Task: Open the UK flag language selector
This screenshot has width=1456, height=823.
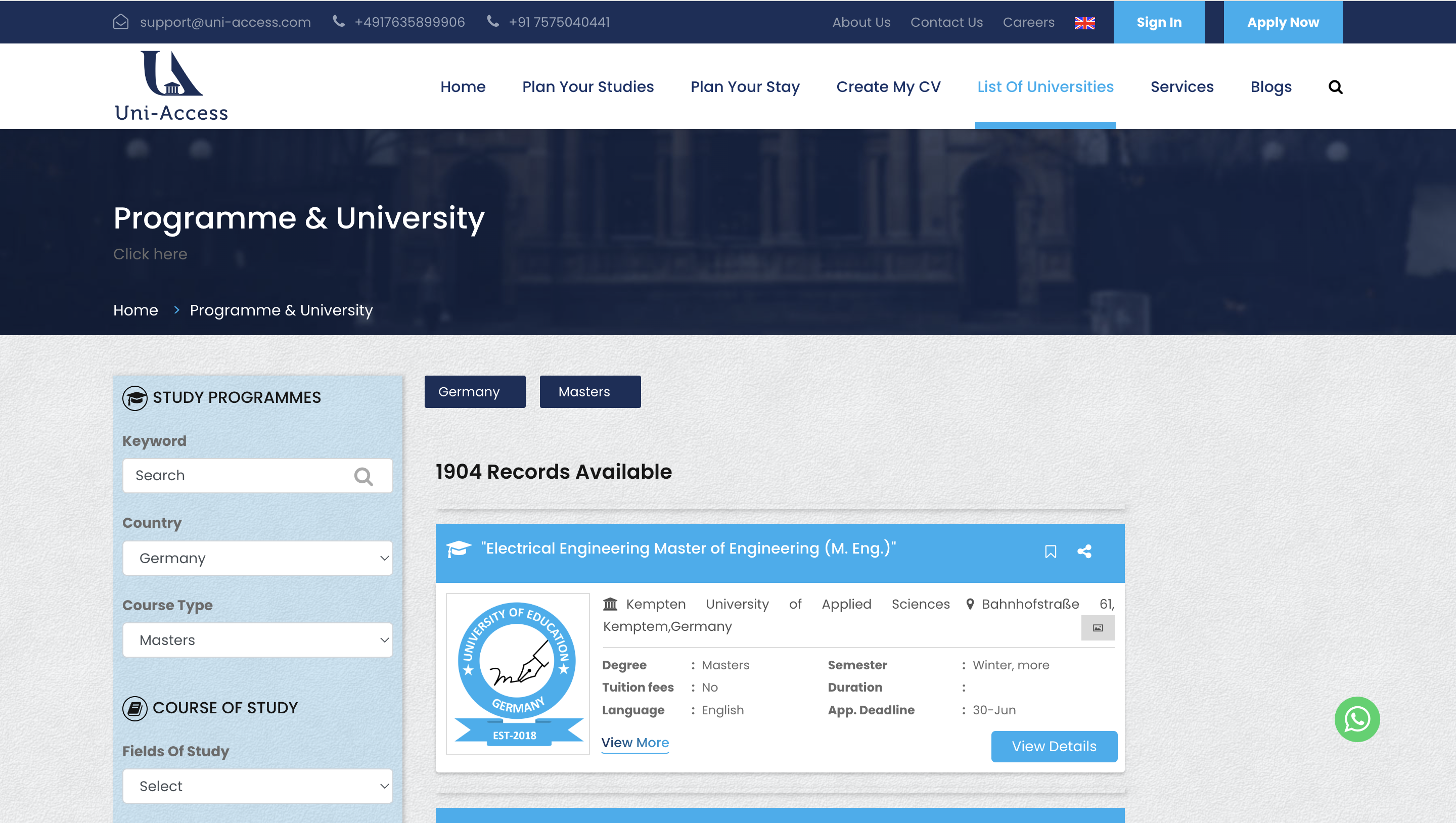Action: (1084, 23)
